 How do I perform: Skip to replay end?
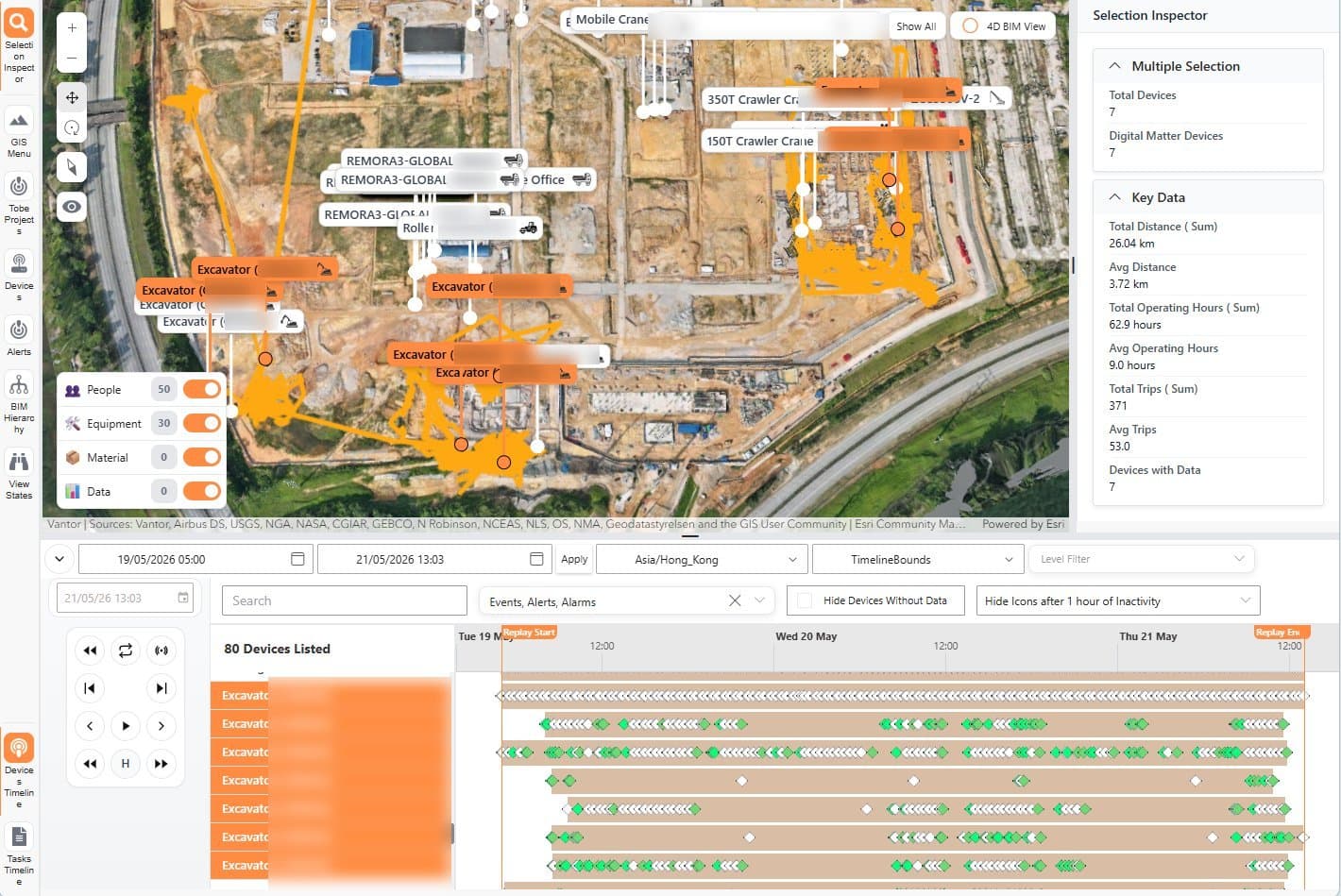pos(161,687)
